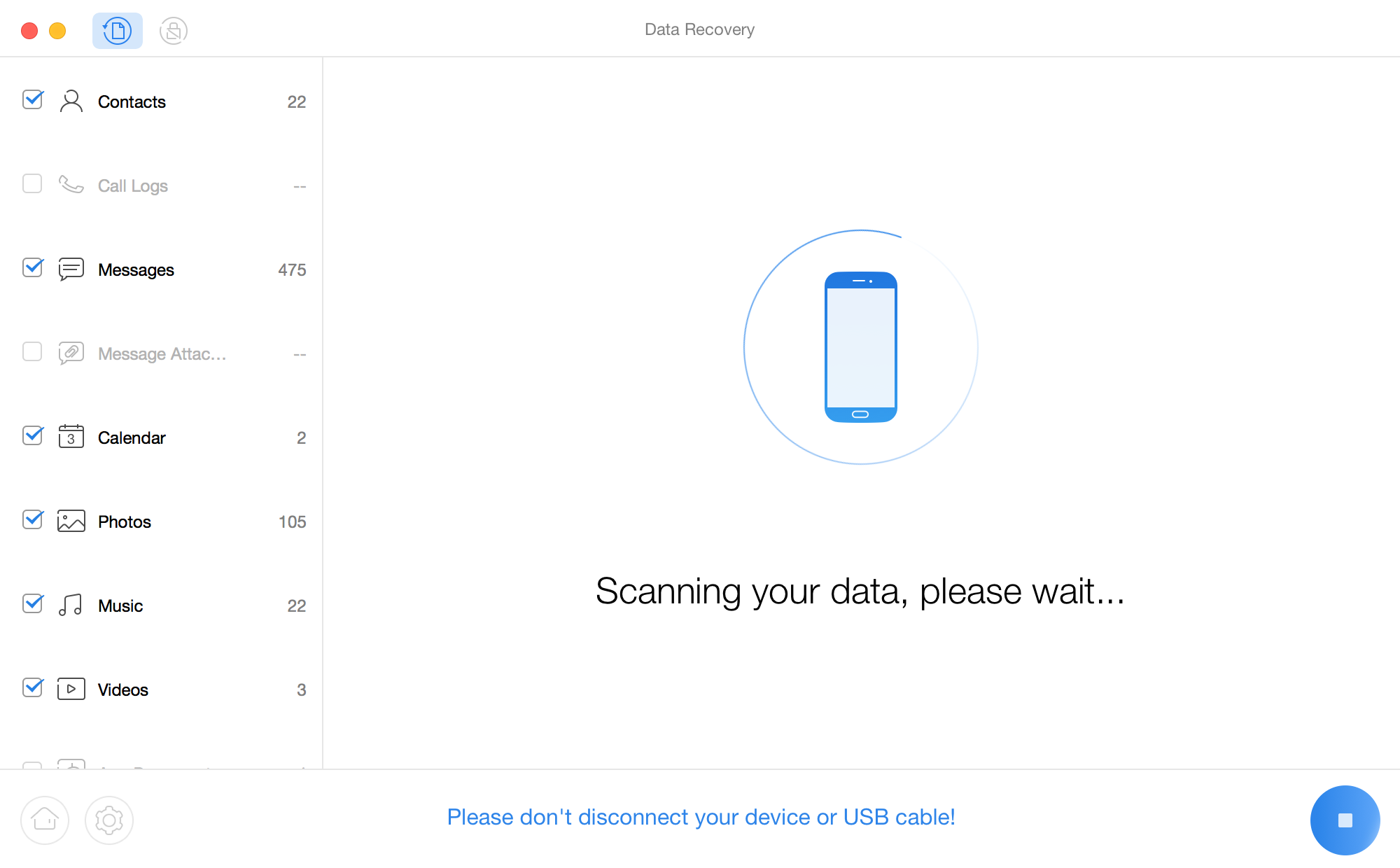Viewport: 1400px width, 868px height.
Task: Select the Calendar category row
Action: pos(132,438)
